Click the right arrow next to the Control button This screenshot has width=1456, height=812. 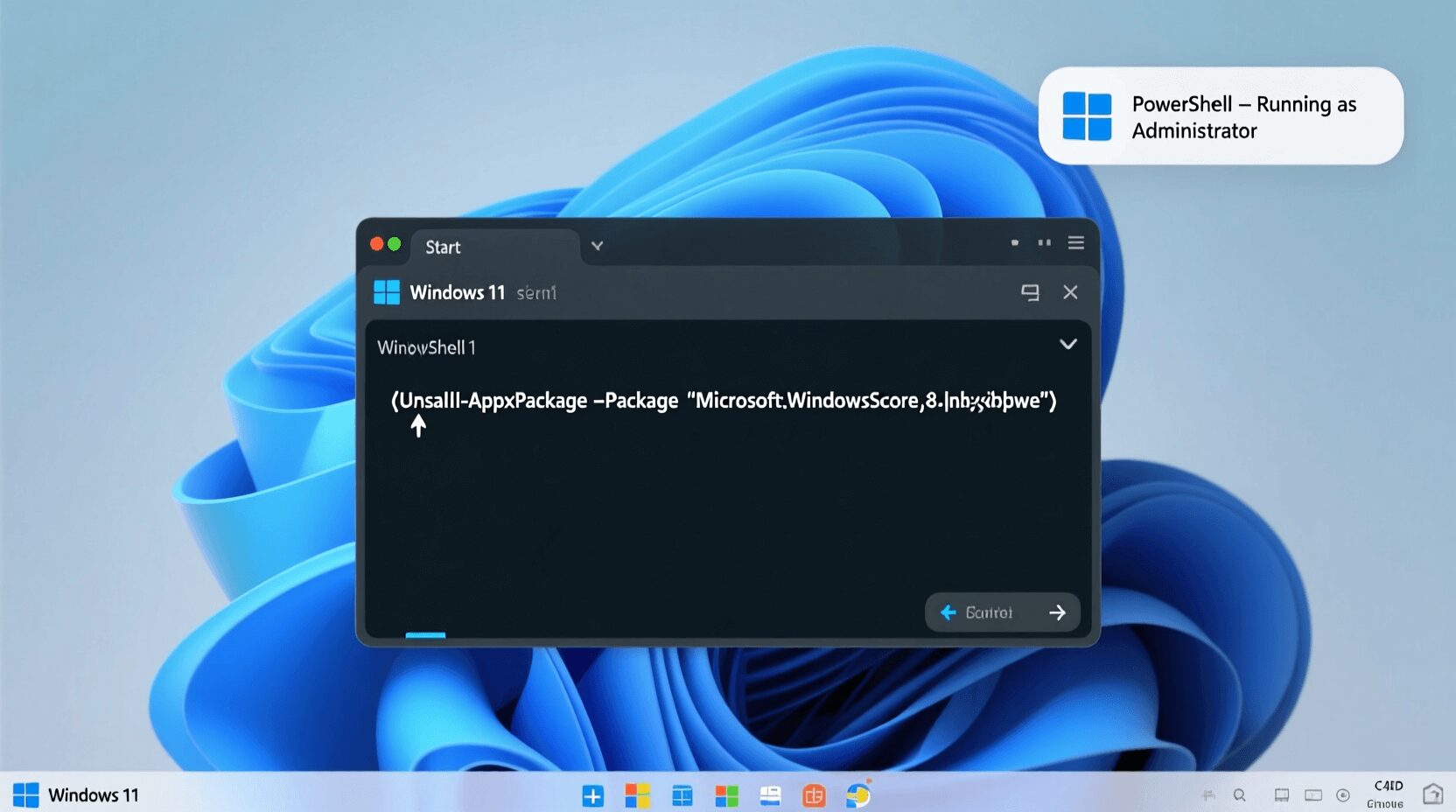[x=1056, y=612]
